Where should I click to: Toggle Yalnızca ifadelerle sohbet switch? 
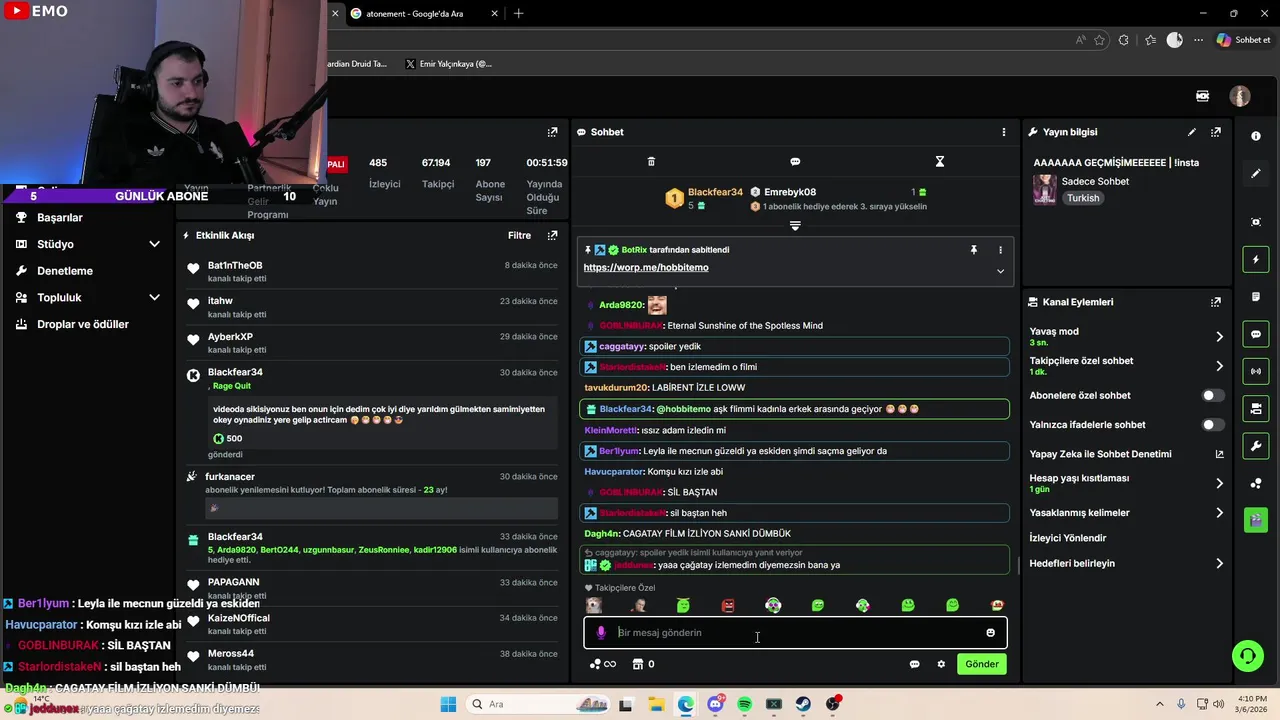tap(1212, 425)
